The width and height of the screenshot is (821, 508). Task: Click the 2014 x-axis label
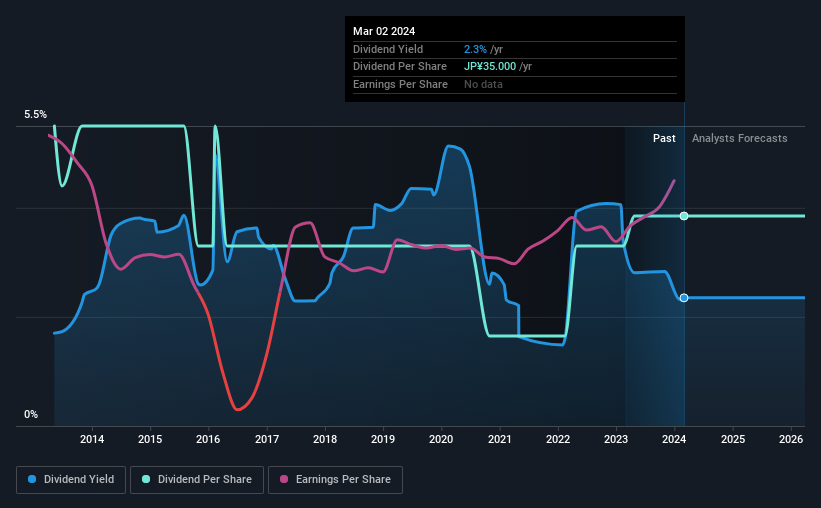[x=92, y=439]
